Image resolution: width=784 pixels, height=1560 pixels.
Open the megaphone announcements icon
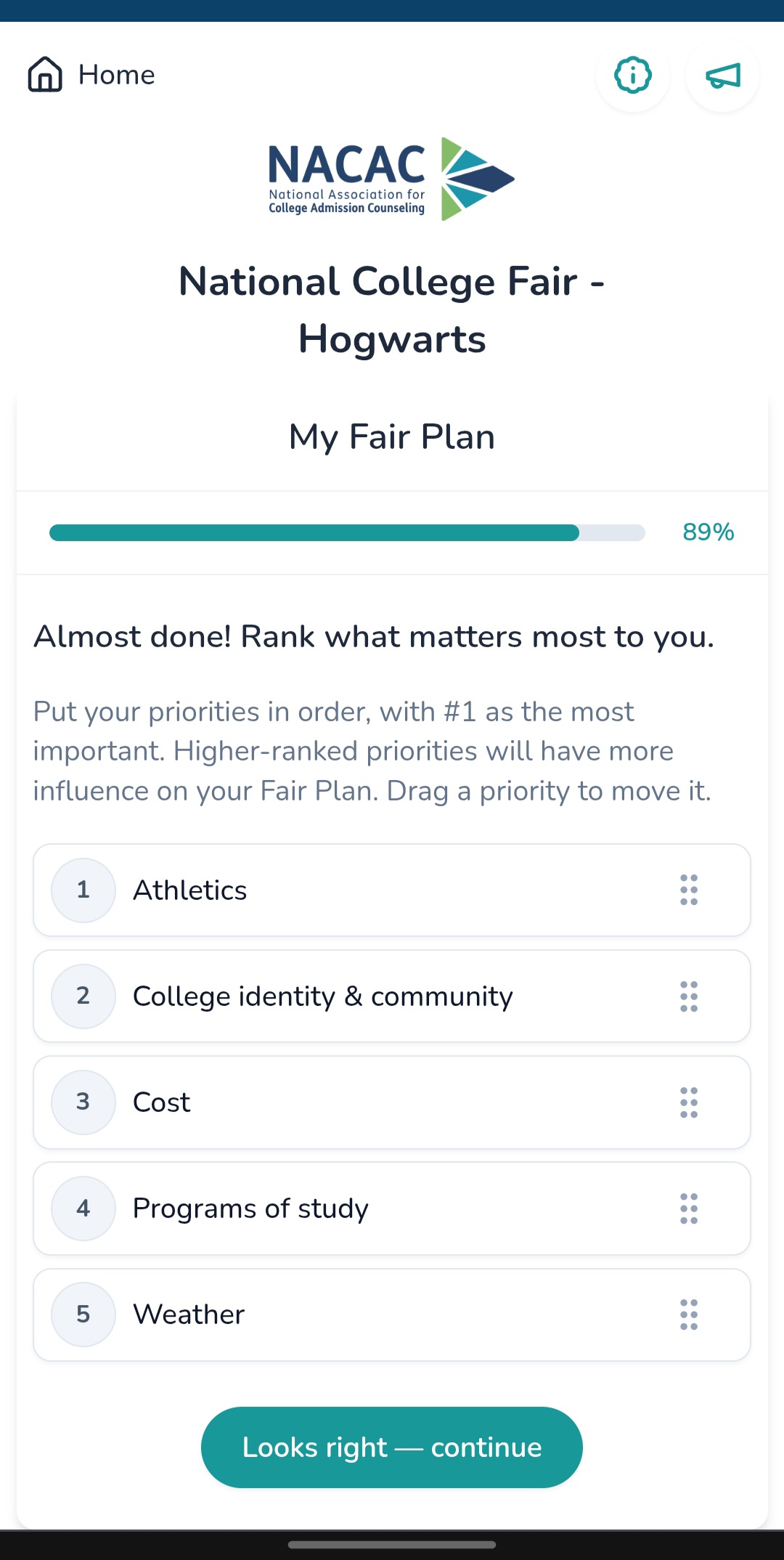[723, 75]
